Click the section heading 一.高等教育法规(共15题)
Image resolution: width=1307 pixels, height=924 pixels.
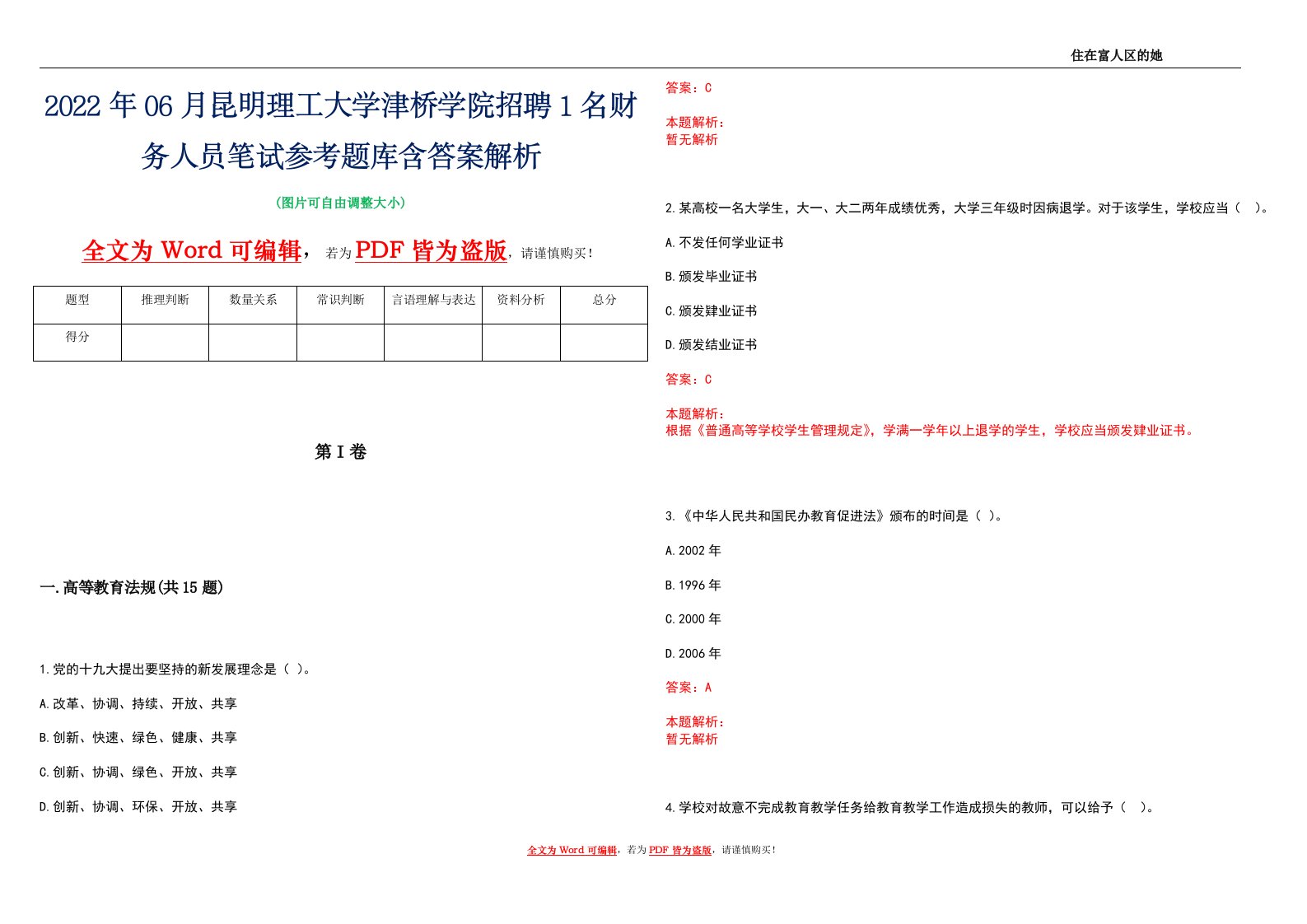[132, 587]
